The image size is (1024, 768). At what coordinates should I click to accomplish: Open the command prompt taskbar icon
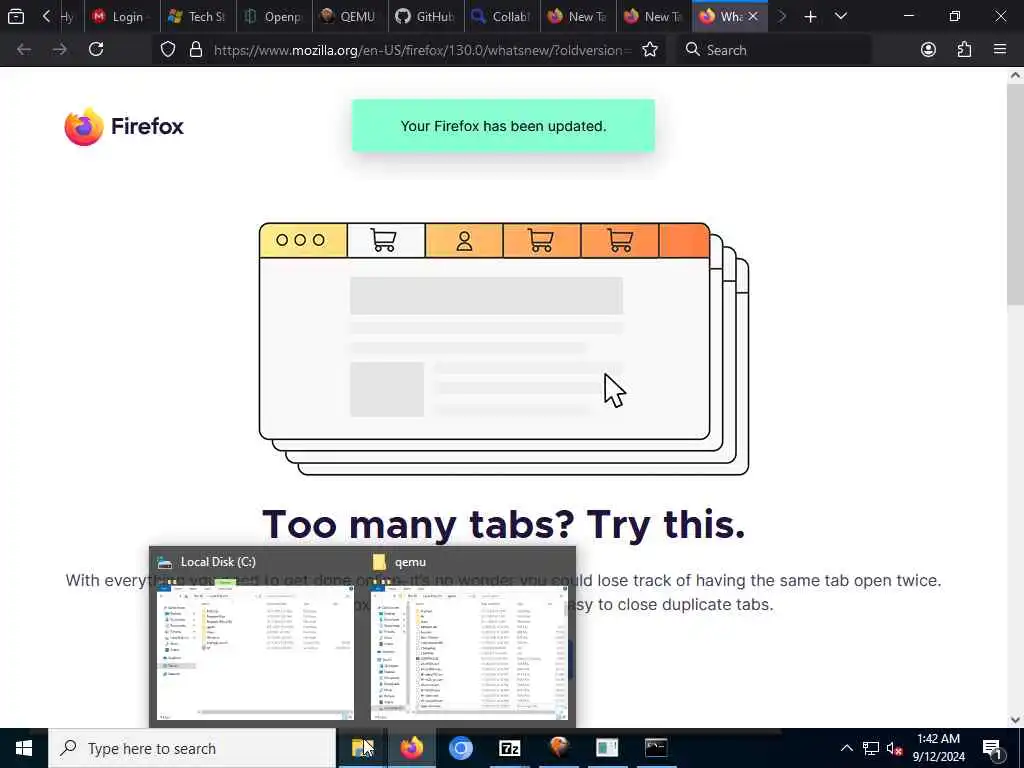point(656,748)
